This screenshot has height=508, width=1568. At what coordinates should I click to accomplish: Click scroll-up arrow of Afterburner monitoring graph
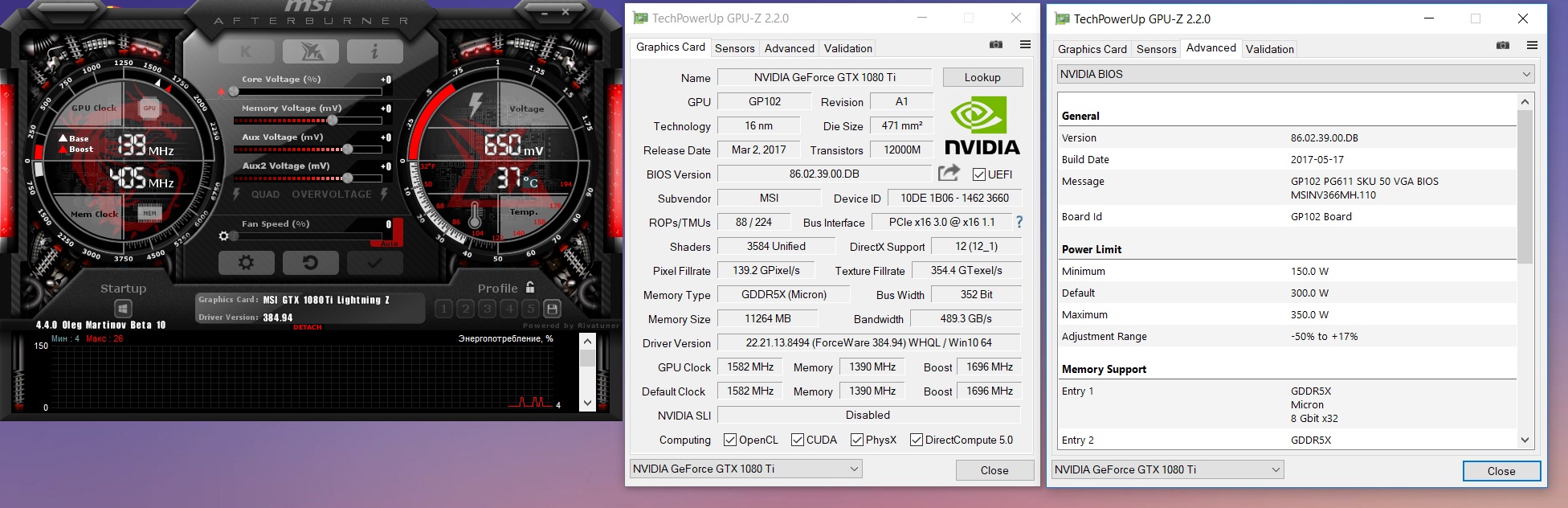point(587,341)
